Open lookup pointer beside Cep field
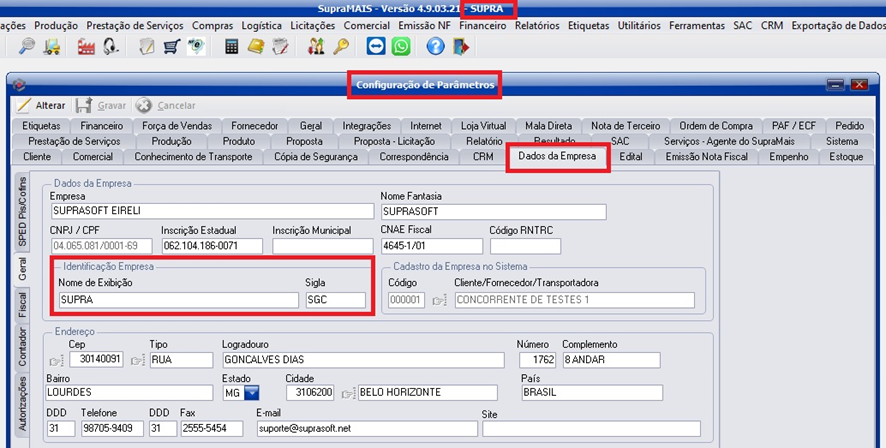Image resolution: width=886 pixels, height=448 pixels. click(x=55, y=360)
